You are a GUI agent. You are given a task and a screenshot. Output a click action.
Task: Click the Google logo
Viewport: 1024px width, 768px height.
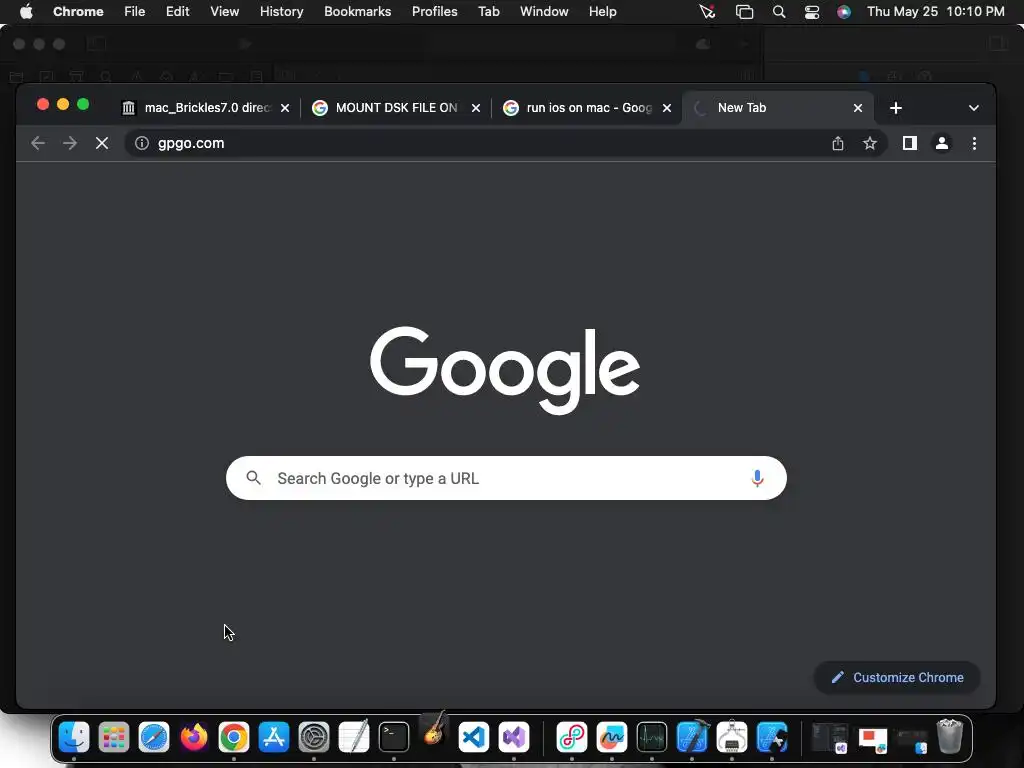(x=505, y=370)
